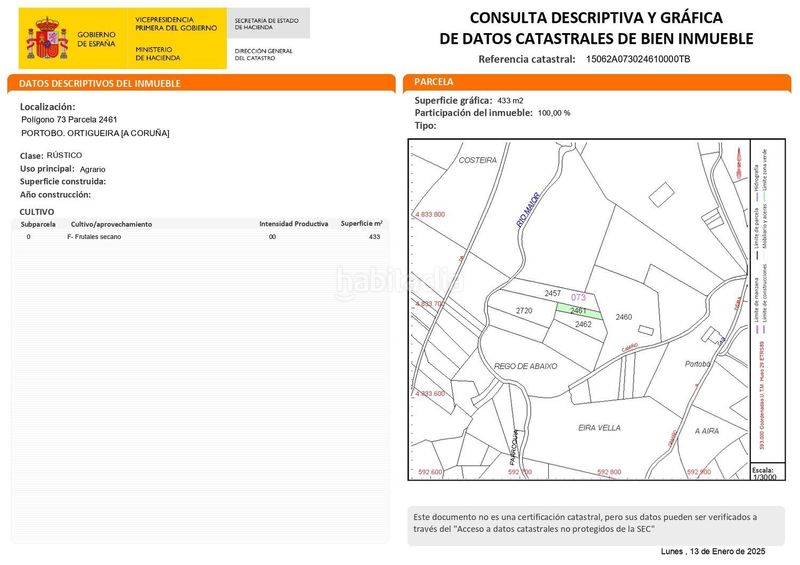Click the Superficie m² column header
Image resolution: width=800 pixels, height=565 pixels.
click(361, 224)
